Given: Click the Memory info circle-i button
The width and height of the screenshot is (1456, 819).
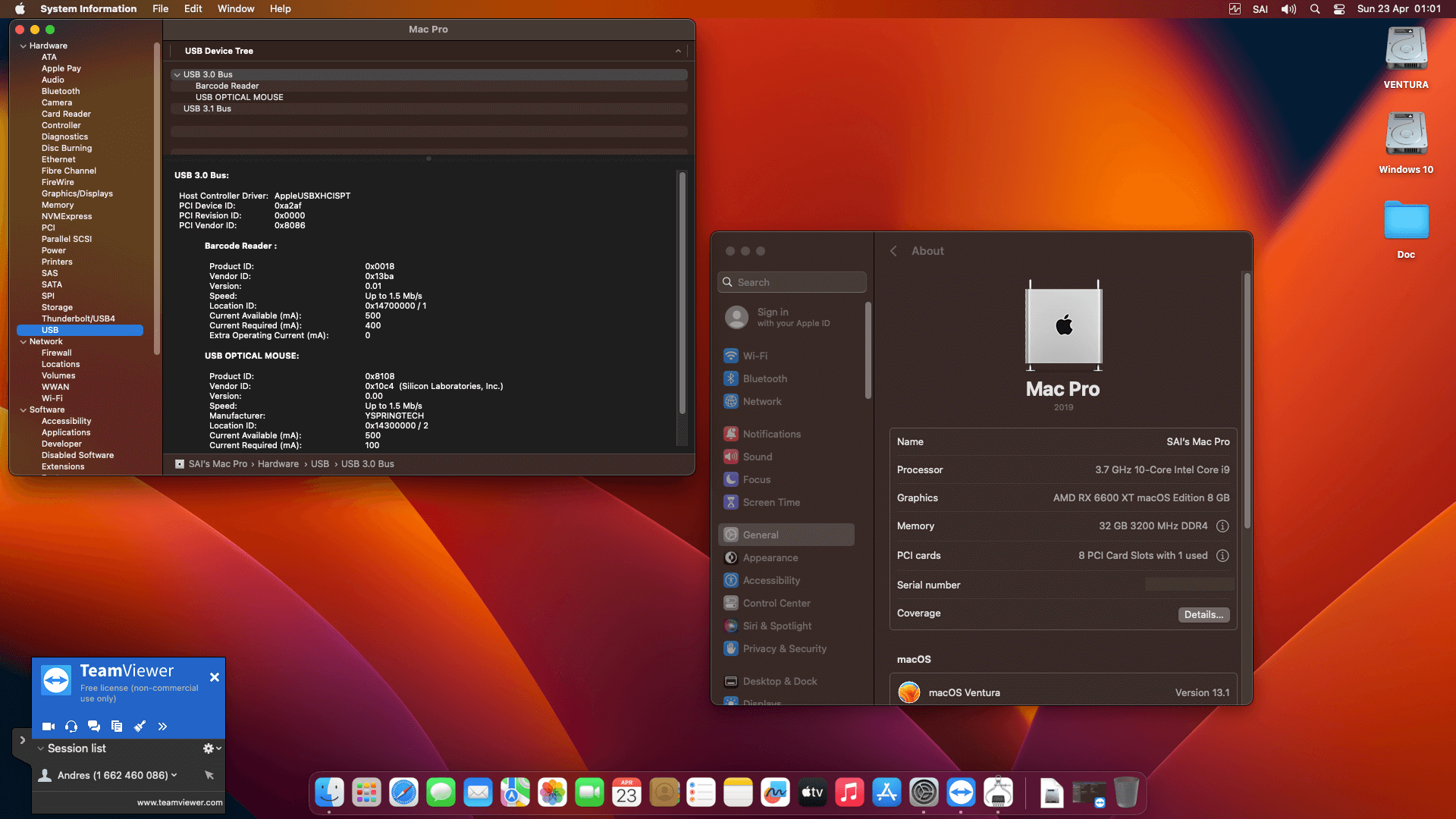Looking at the screenshot, I should tap(1222, 526).
